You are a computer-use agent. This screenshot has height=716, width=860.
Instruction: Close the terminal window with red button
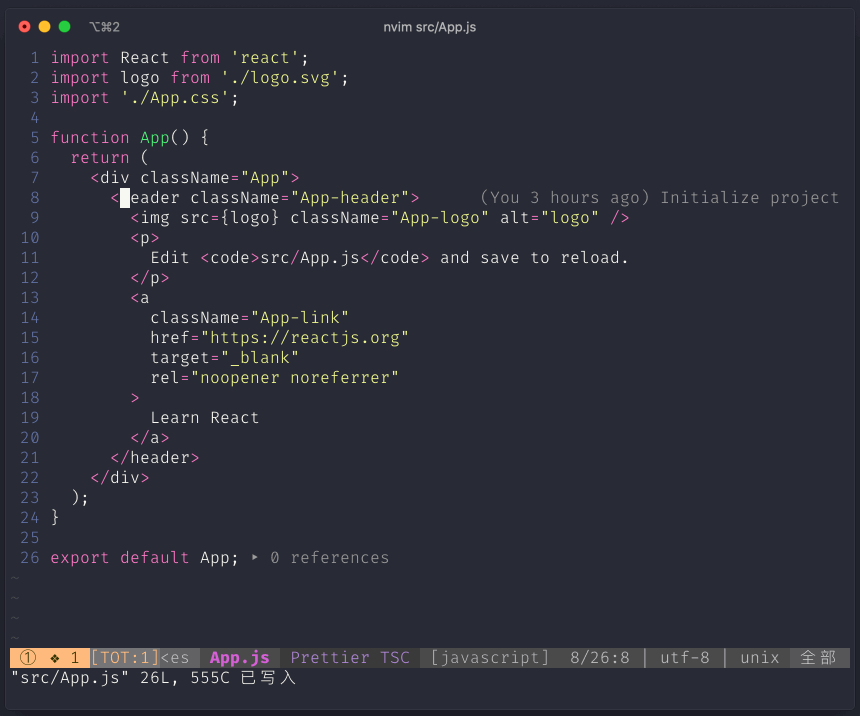click(25, 27)
